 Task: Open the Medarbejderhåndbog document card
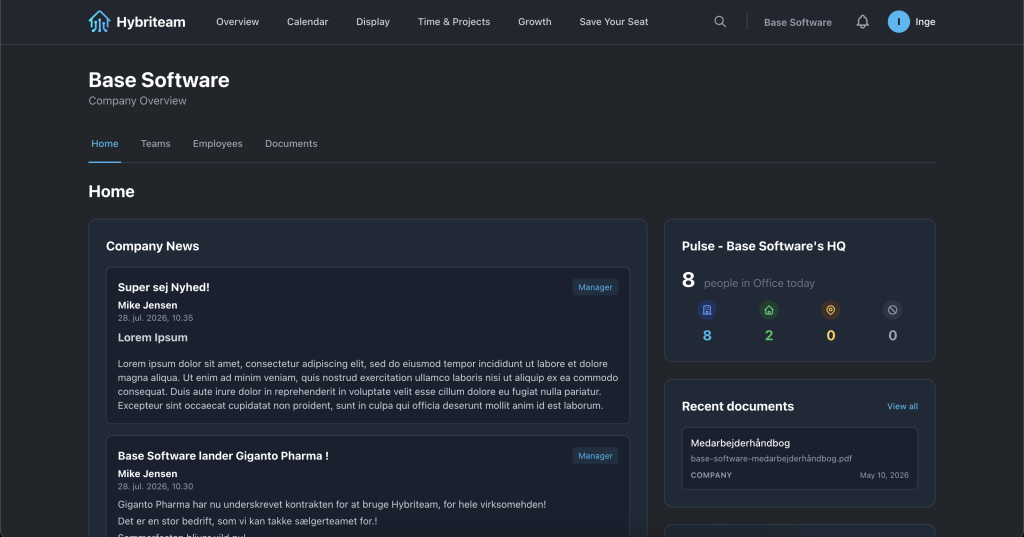tap(799, 459)
